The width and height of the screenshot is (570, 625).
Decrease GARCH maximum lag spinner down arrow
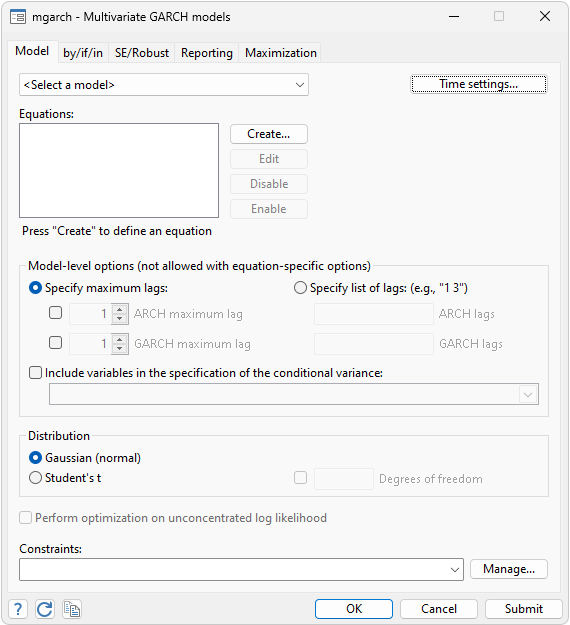120,348
